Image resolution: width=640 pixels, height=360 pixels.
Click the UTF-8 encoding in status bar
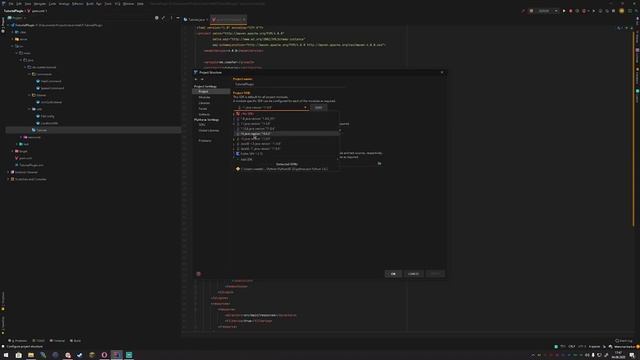[x=582, y=347]
